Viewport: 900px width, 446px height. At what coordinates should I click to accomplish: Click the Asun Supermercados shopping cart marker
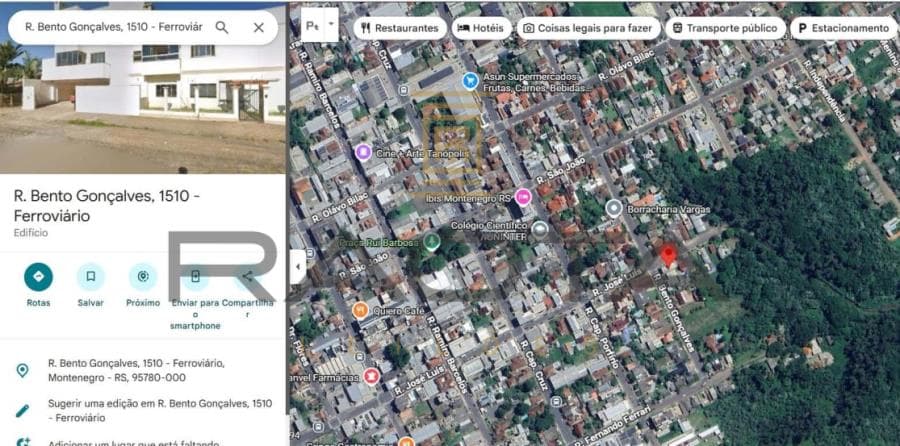pyautogui.click(x=470, y=81)
